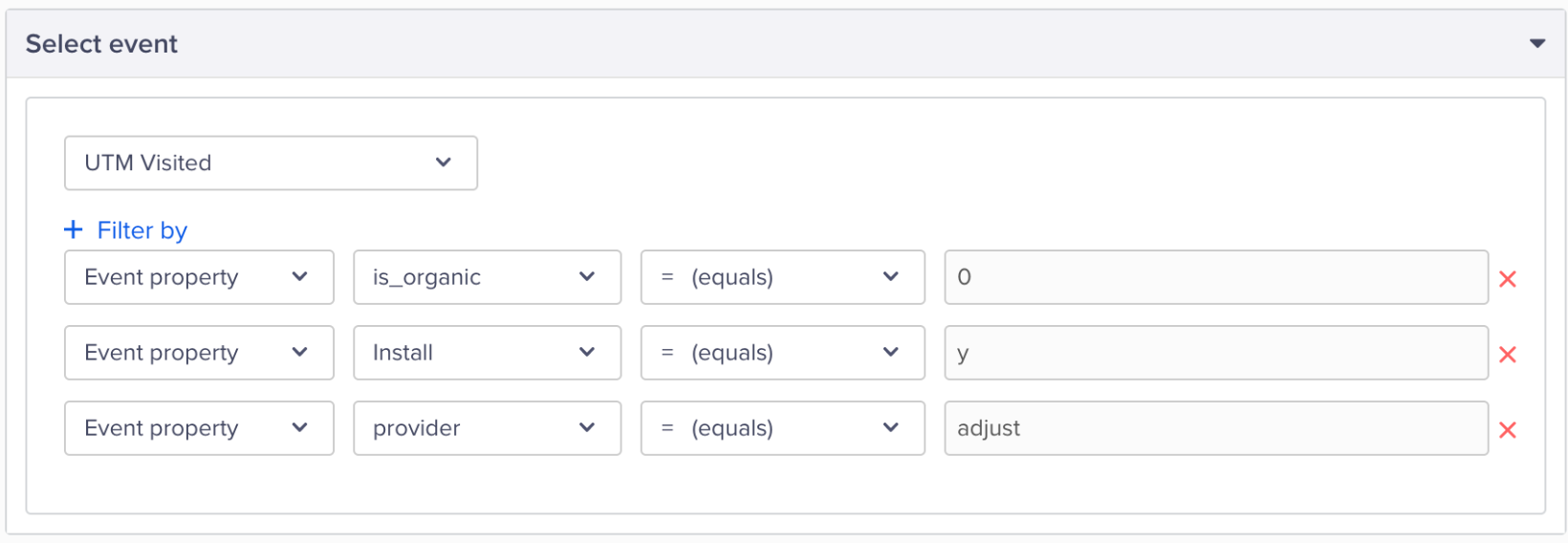Collapse the Select event panel arrow

1537,44
